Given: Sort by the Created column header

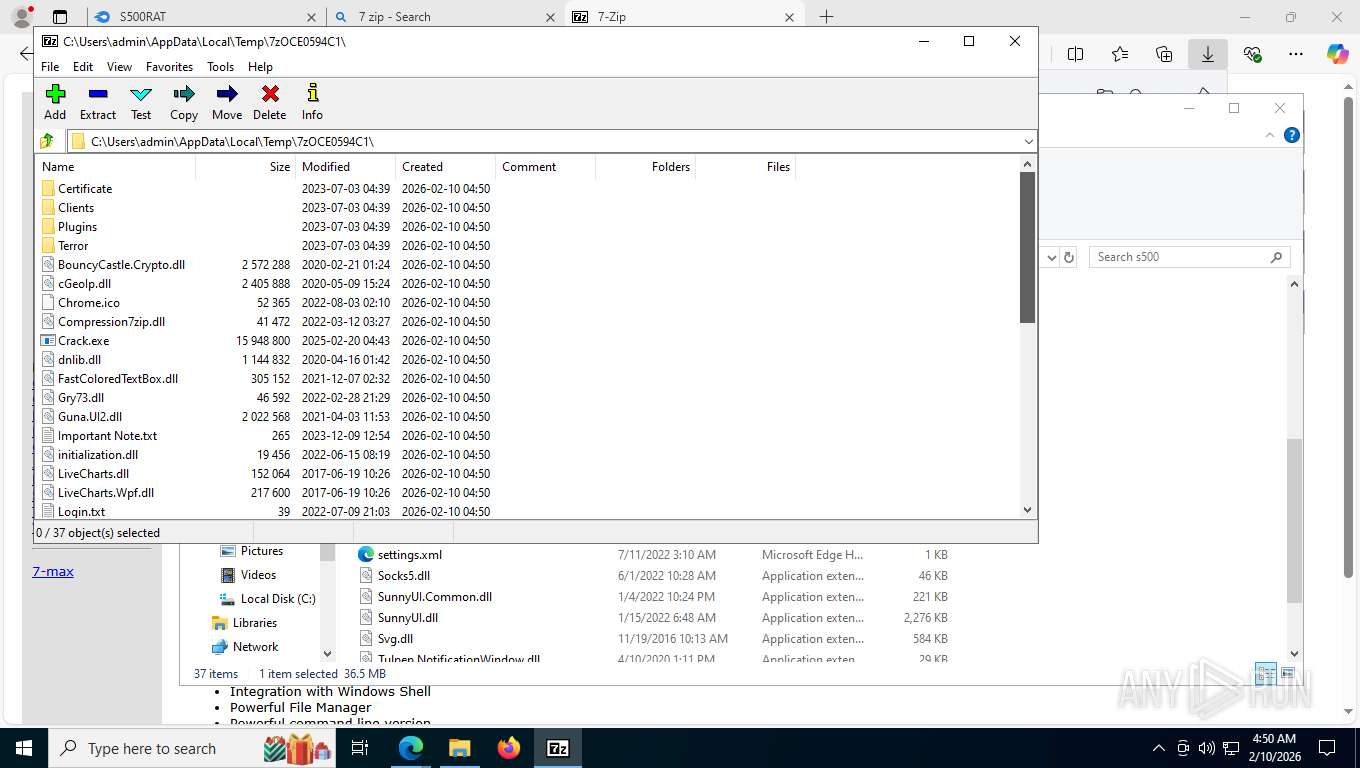Looking at the screenshot, I should point(445,167).
